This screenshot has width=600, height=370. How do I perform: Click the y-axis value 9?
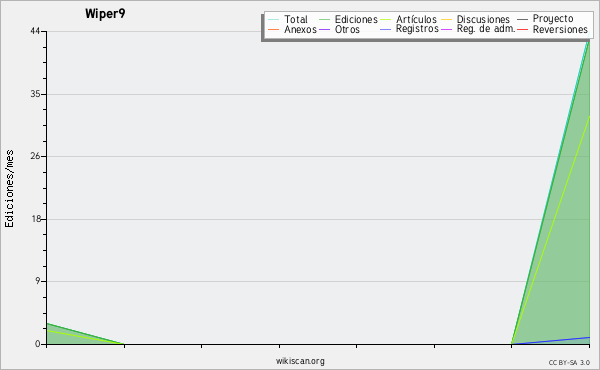tap(38, 281)
